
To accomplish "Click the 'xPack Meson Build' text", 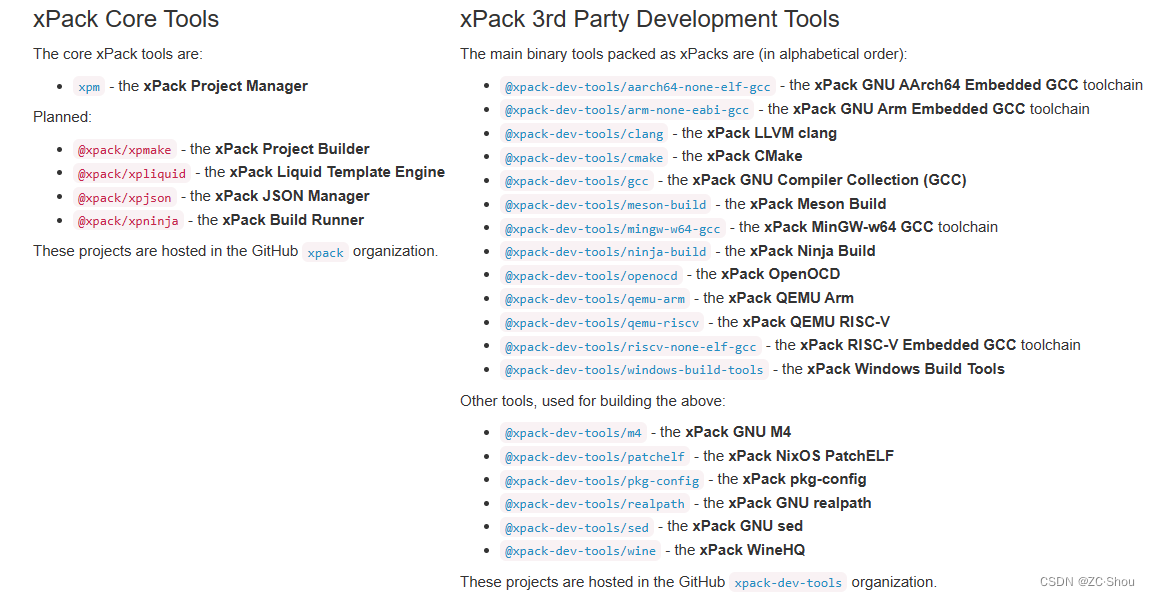I will (818, 204).
